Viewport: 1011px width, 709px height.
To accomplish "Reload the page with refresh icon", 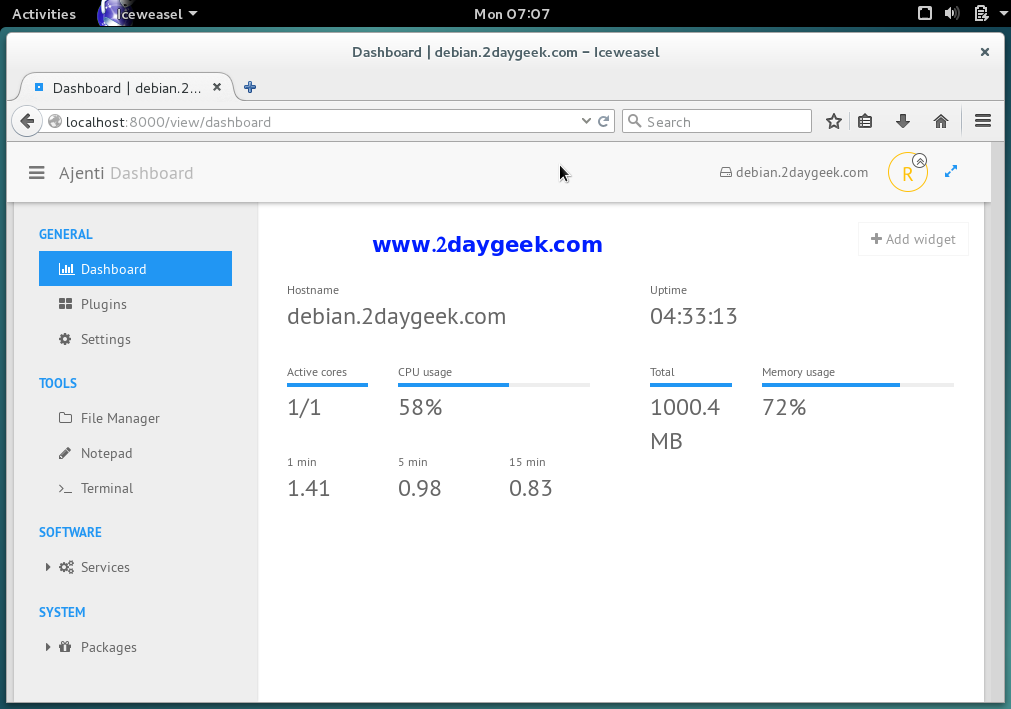I will (x=604, y=121).
